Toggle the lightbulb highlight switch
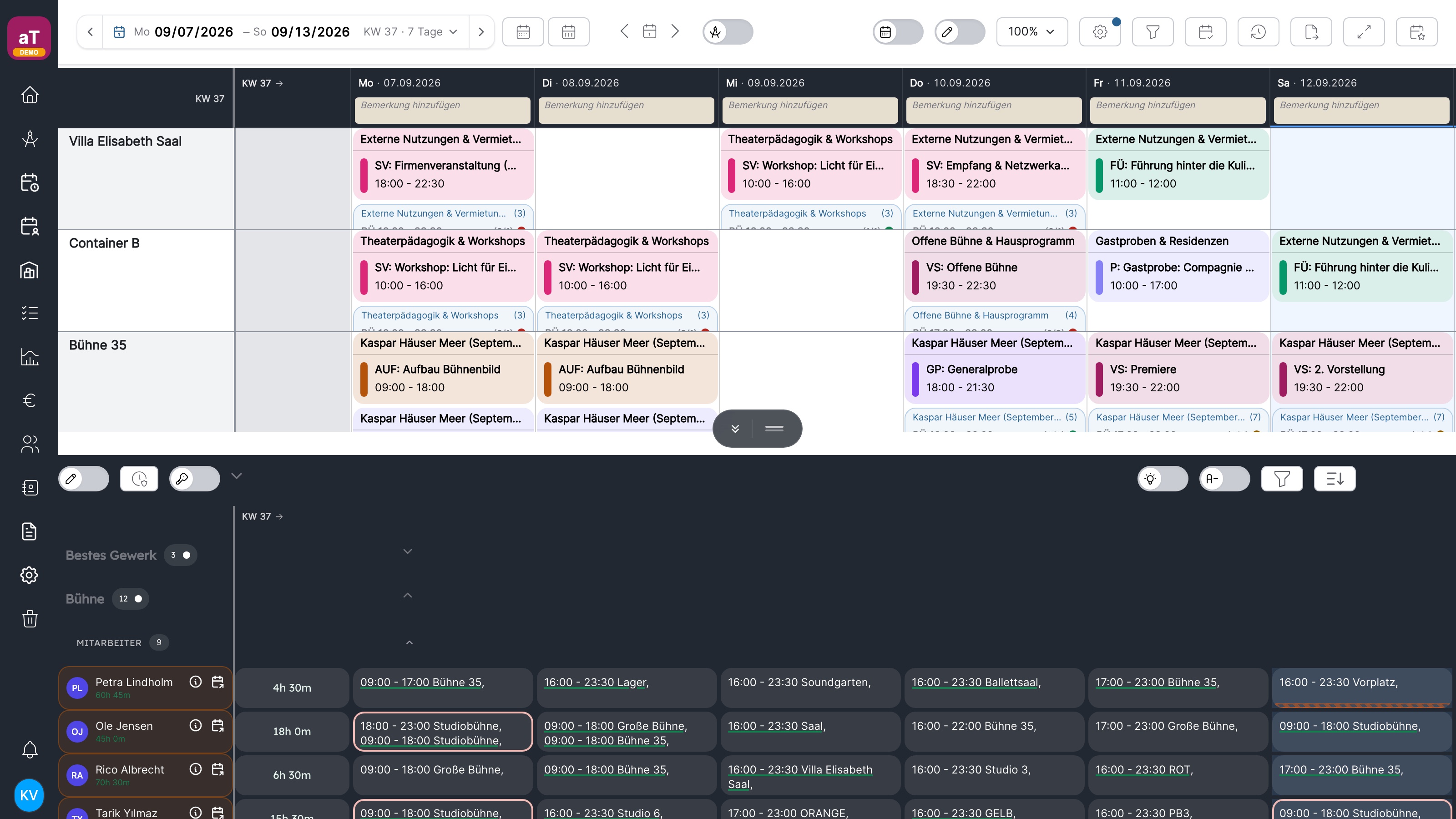 click(x=1163, y=479)
